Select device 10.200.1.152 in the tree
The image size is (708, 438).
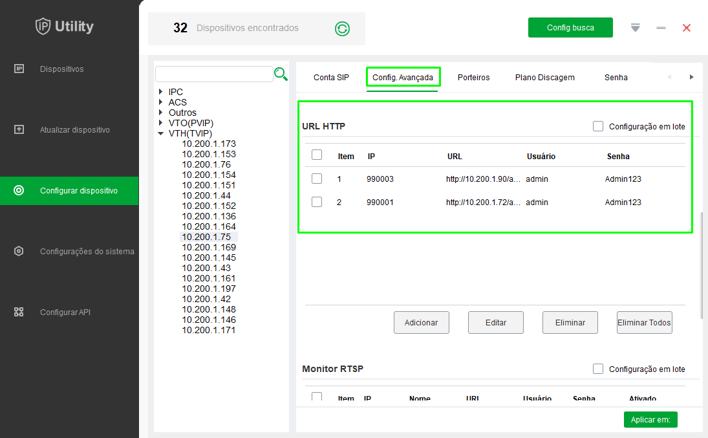coord(209,206)
